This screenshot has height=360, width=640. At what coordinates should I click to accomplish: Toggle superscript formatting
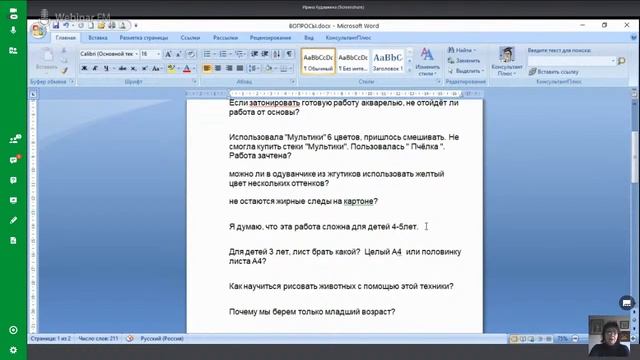(144, 68)
